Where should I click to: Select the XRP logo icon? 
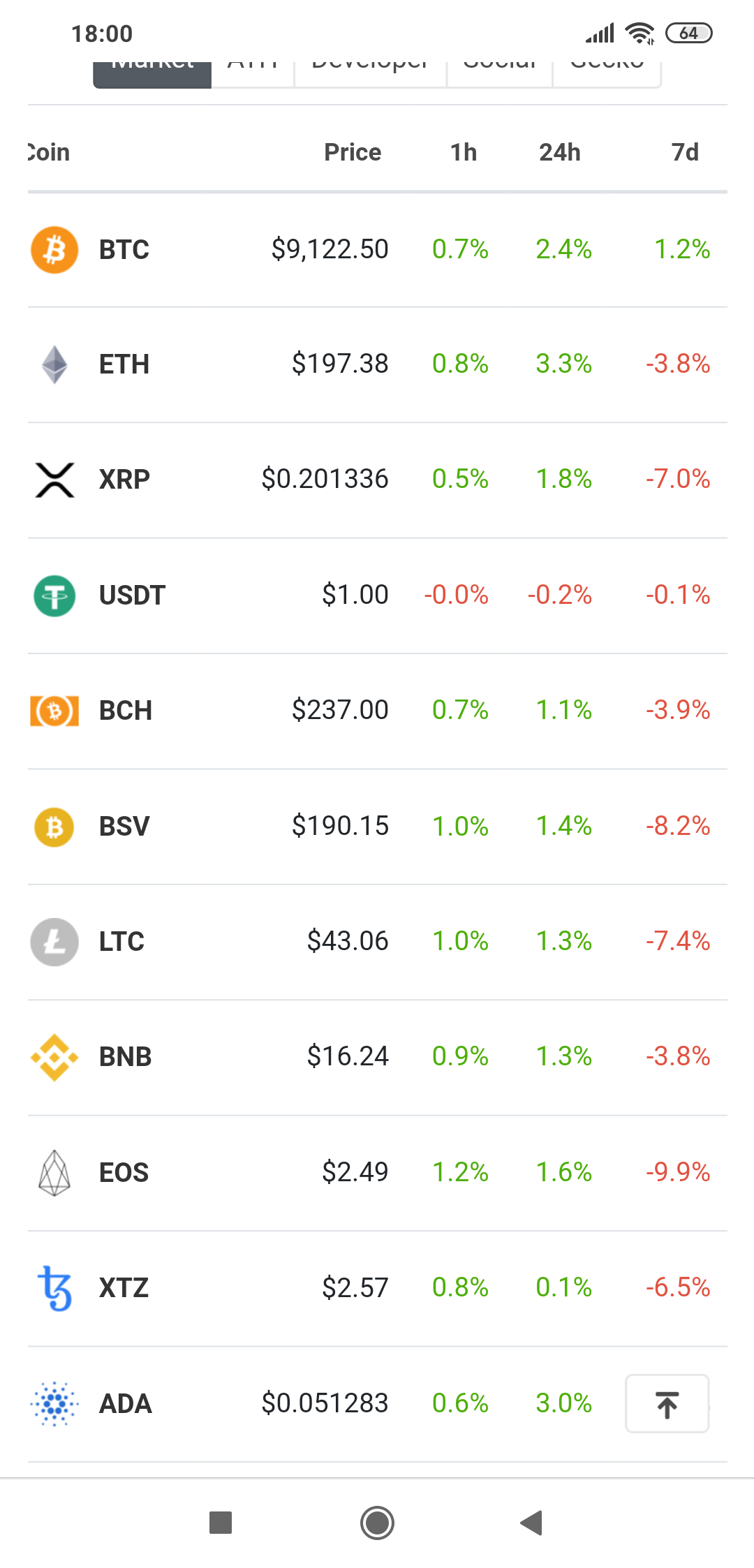click(x=54, y=480)
